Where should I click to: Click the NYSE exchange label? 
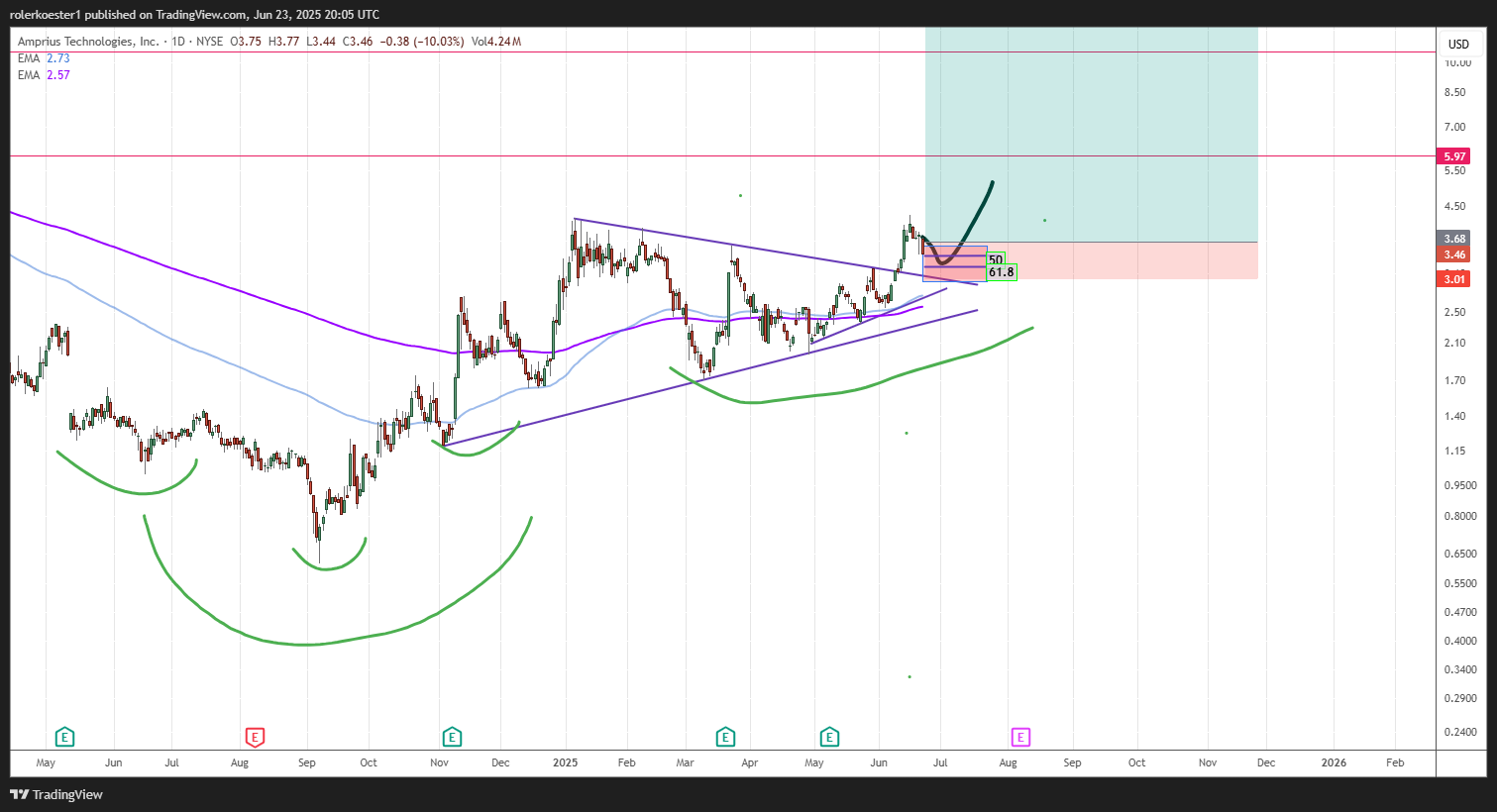point(210,42)
